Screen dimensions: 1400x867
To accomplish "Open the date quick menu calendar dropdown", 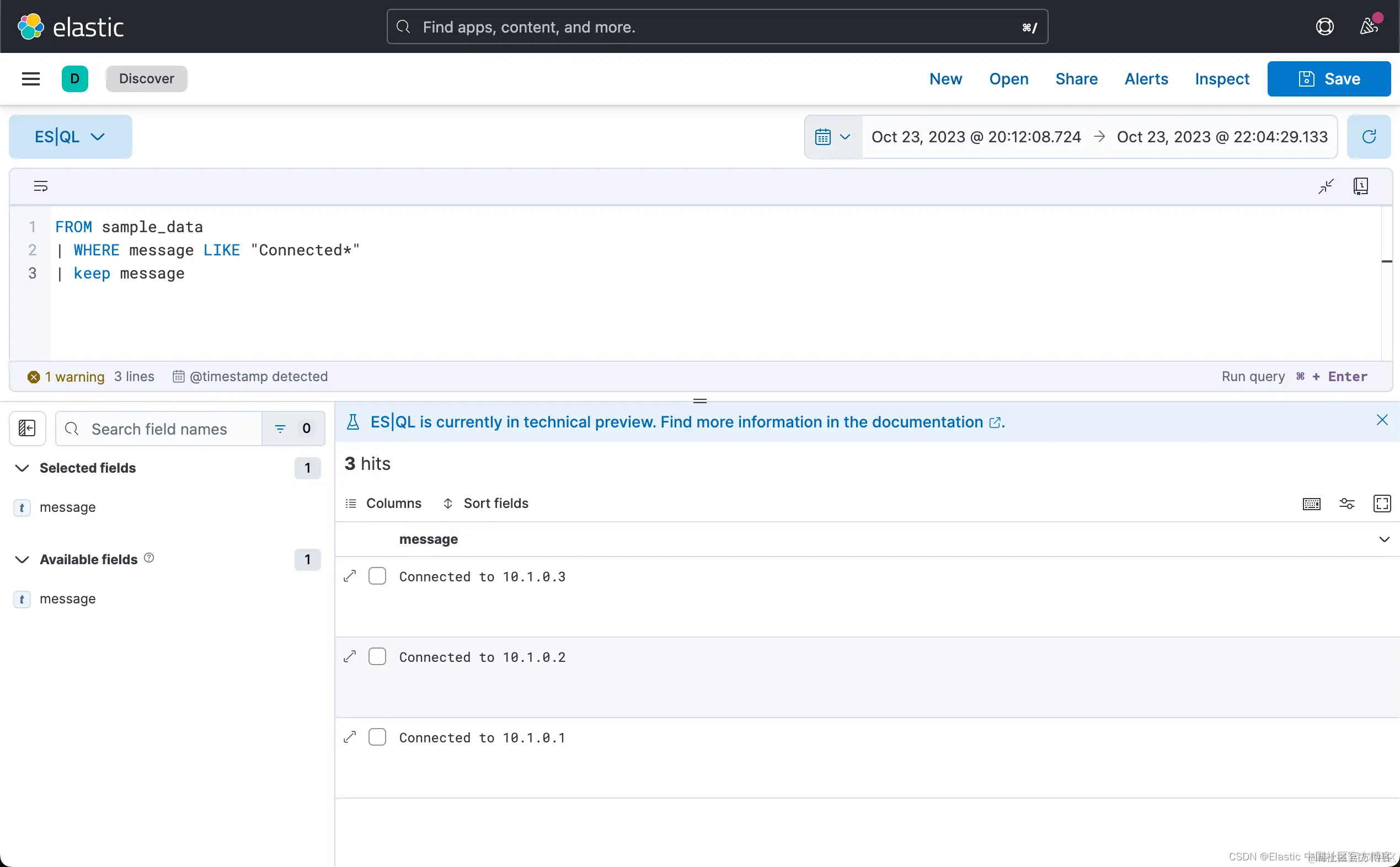I will click(x=833, y=136).
